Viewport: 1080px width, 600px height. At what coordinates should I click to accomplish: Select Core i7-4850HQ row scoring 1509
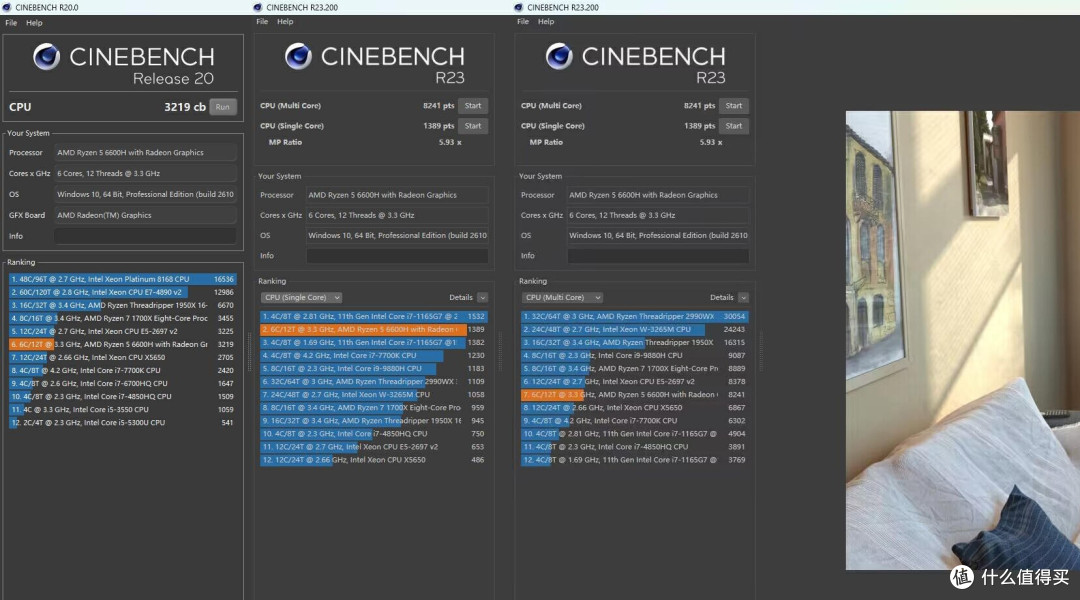pos(123,397)
